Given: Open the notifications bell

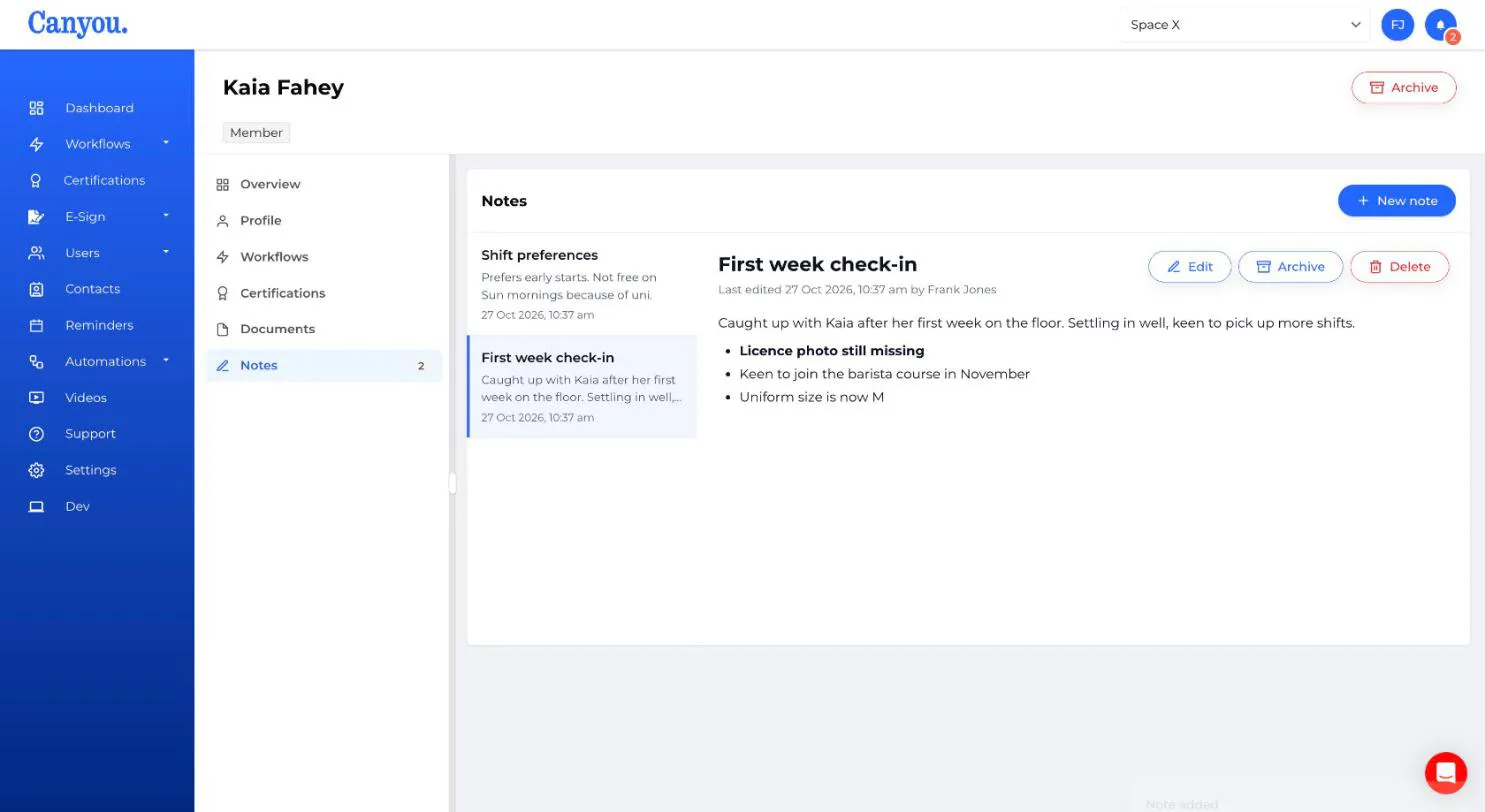Looking at the screenshot, I should pyautogui.click(x=1441, y=25).
